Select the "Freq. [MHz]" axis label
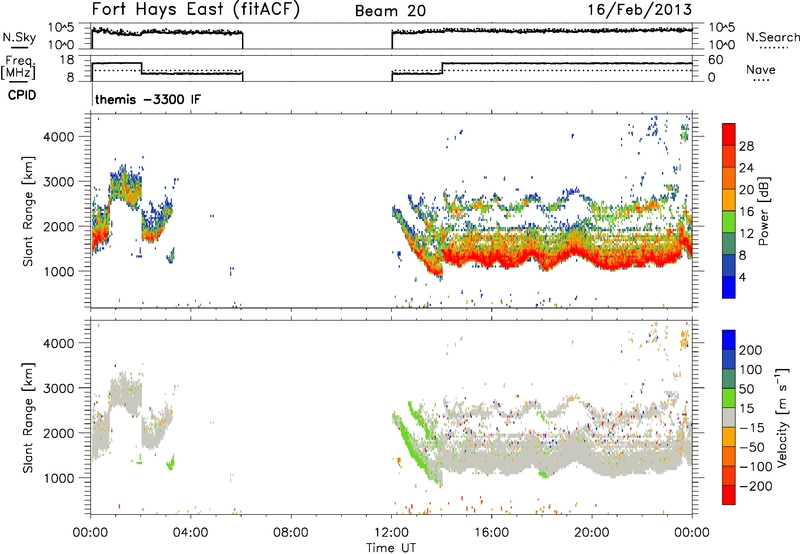 pyautogui.click(x=18, y=68)
